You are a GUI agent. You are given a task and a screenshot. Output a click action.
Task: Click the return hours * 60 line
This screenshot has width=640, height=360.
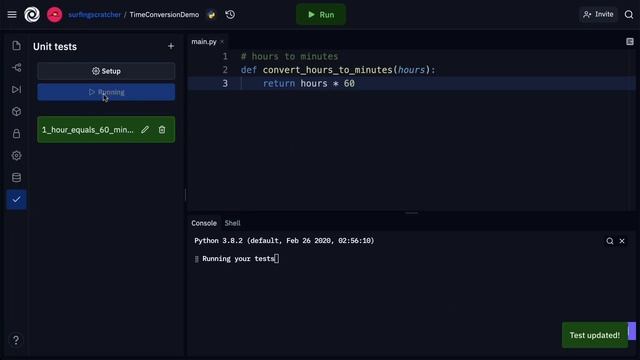(x=309, y=83)
